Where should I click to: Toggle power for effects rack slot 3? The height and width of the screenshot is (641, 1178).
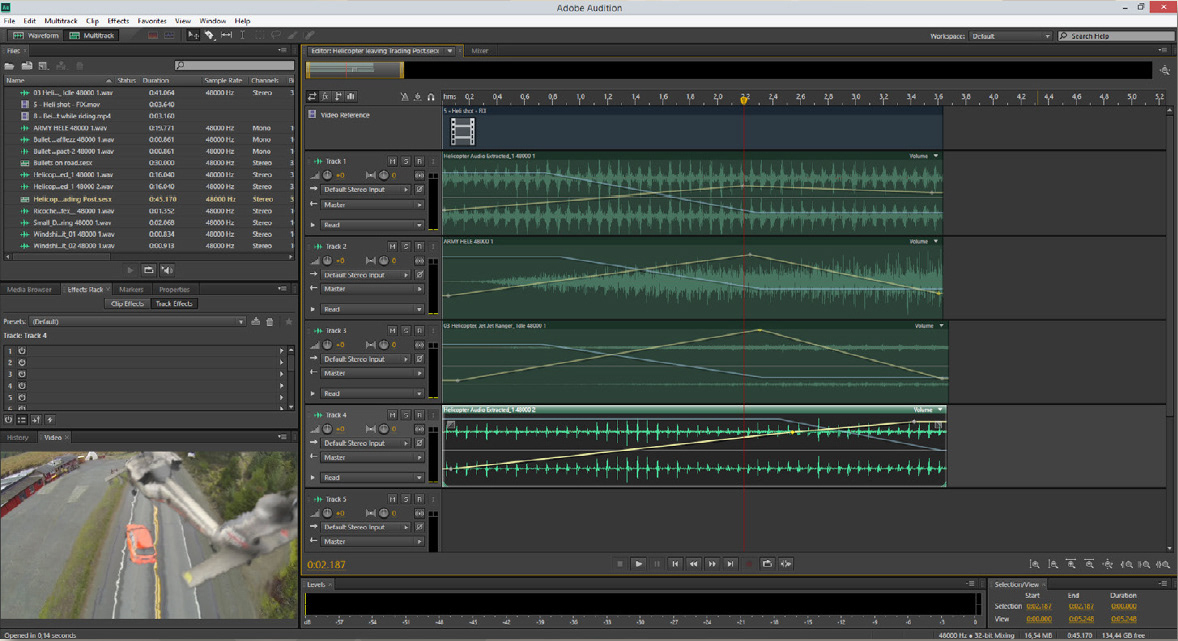click(x=22, y=374)
